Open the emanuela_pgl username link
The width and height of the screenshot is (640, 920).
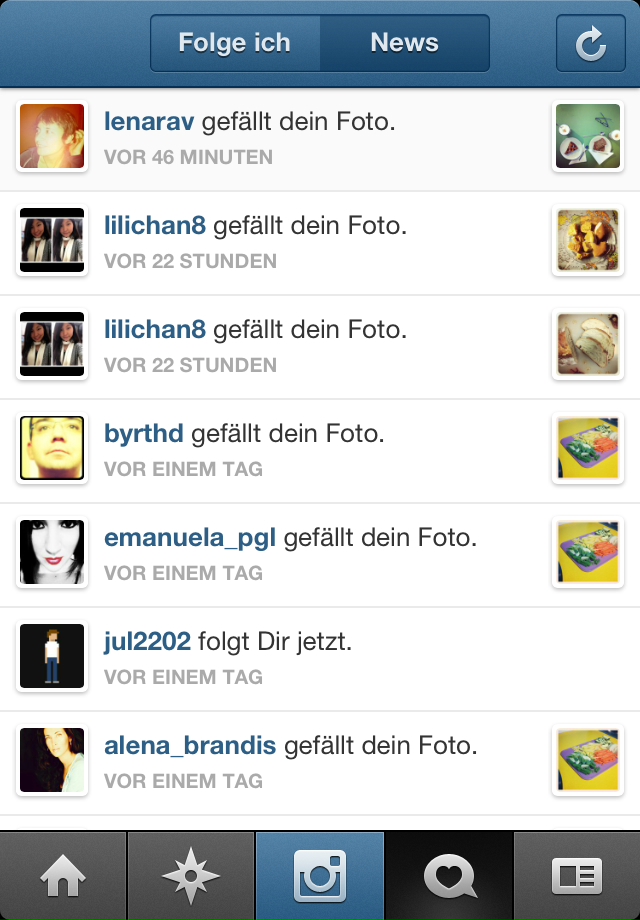(x=190, y=538)
